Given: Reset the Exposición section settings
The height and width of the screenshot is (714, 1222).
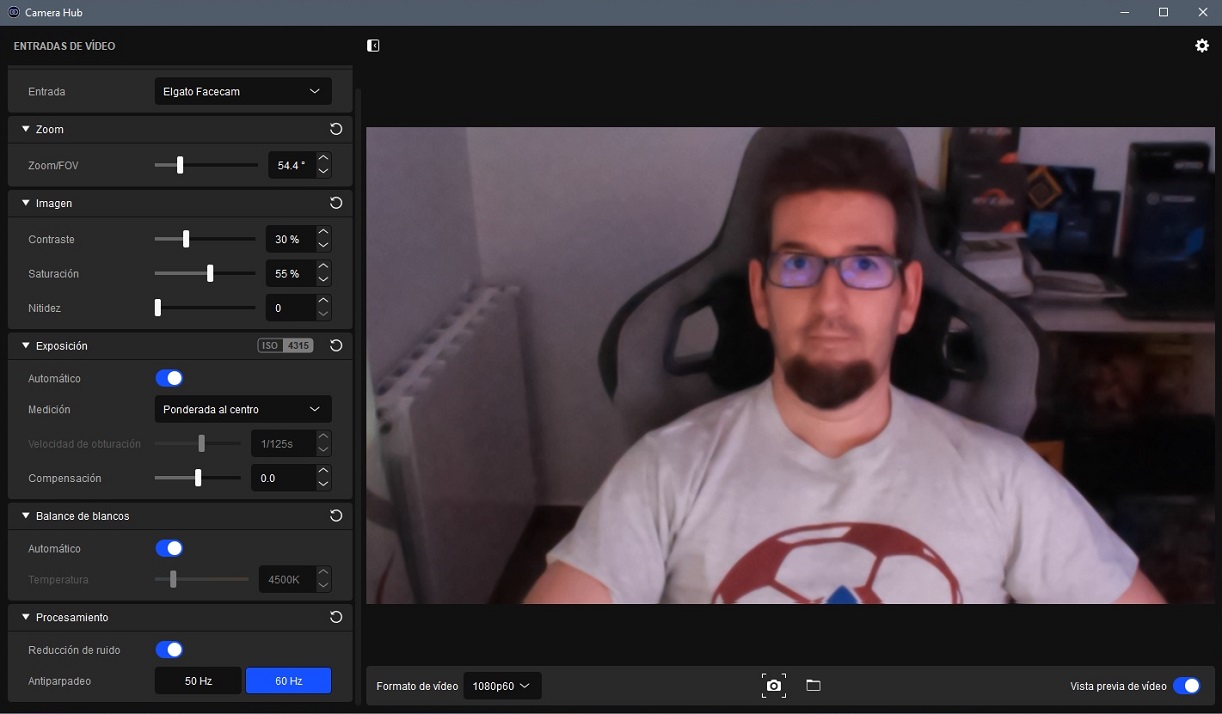Looking at the screenshot, I should coord(336,346).
